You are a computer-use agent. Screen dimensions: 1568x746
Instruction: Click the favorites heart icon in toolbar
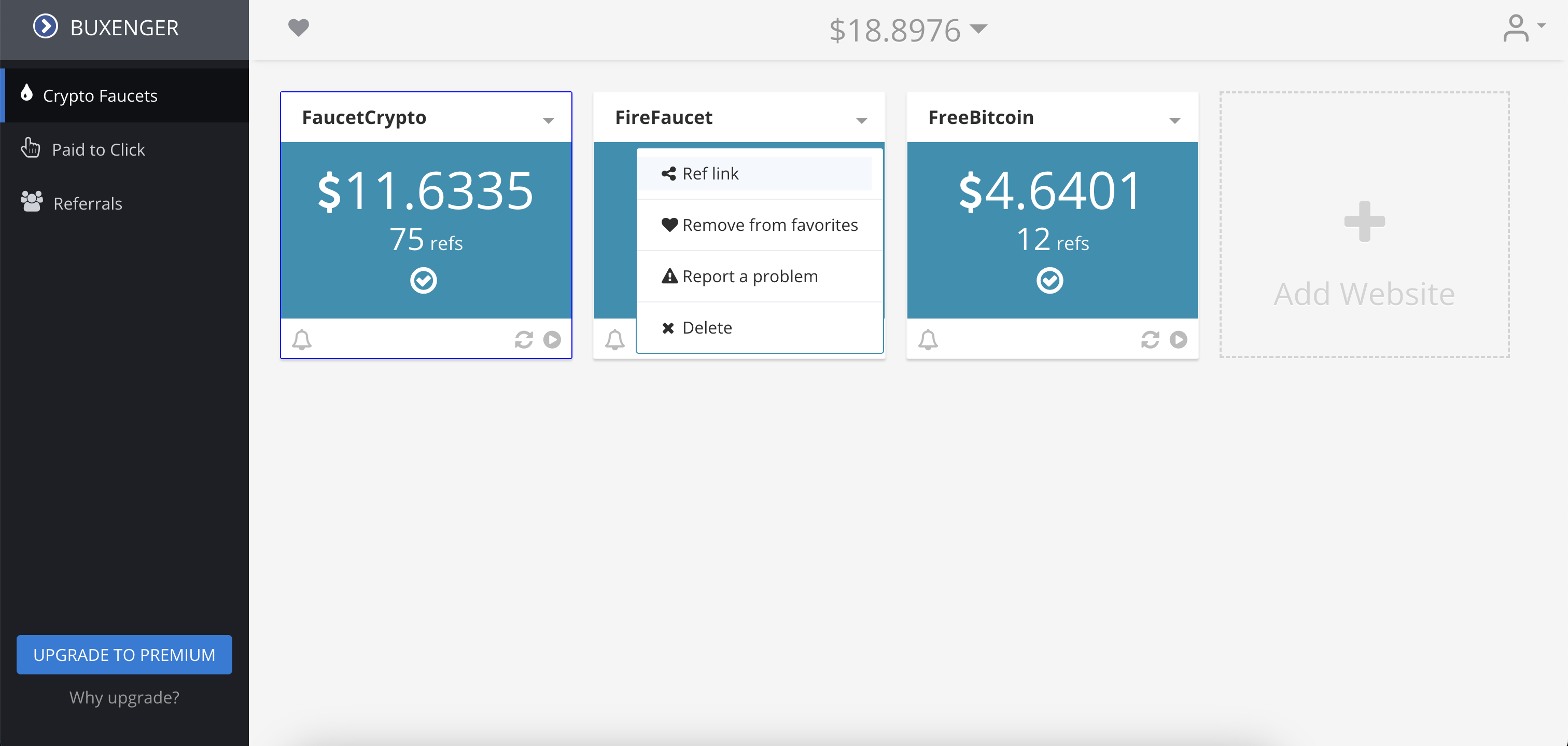click(x=299, y=27)
